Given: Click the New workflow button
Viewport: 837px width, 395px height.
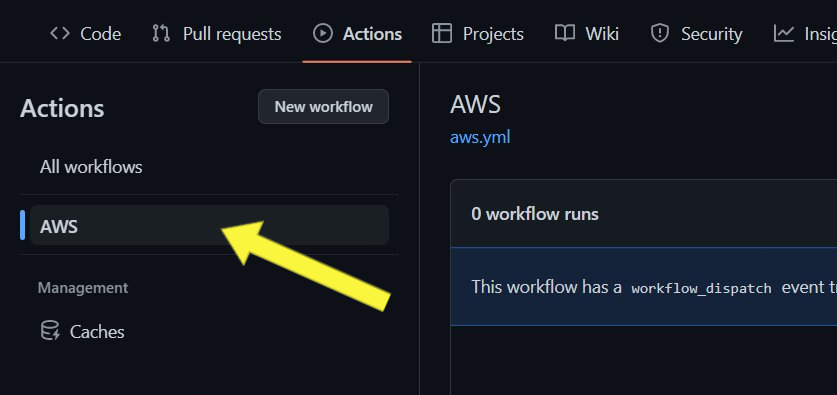Looking at the screenshot, I should click(x=323, y=107).
